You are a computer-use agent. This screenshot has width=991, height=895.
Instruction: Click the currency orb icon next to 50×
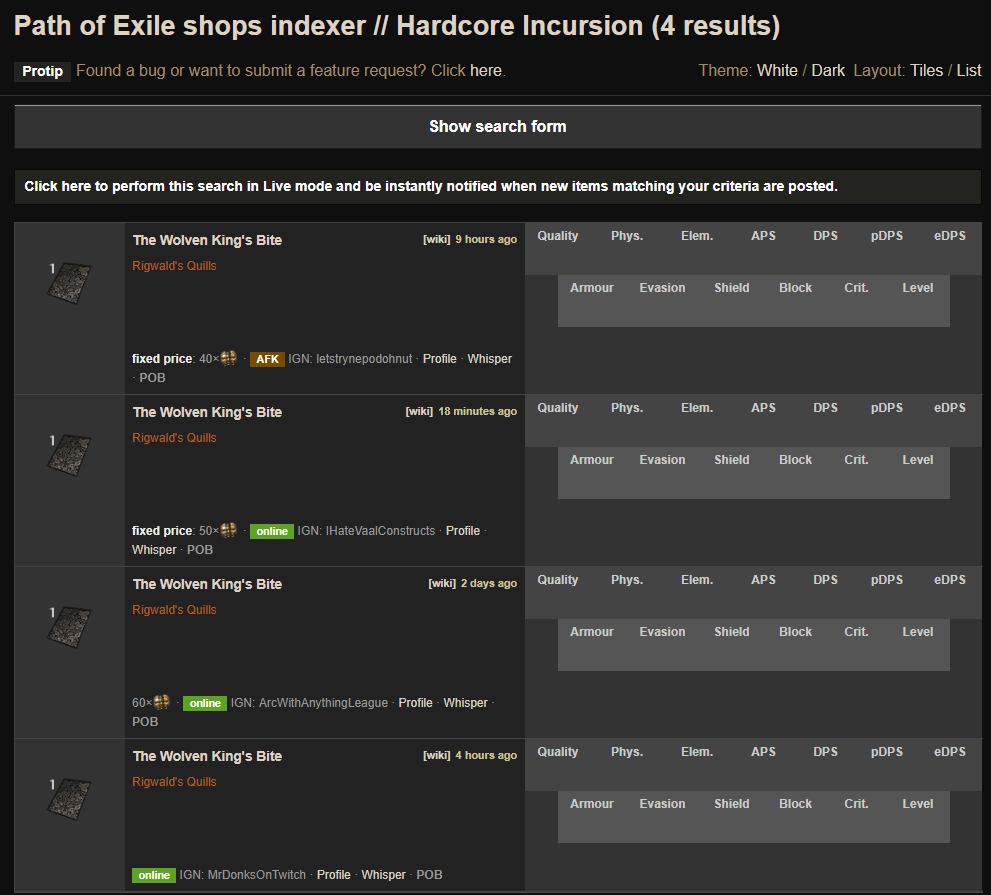(229, 530)
